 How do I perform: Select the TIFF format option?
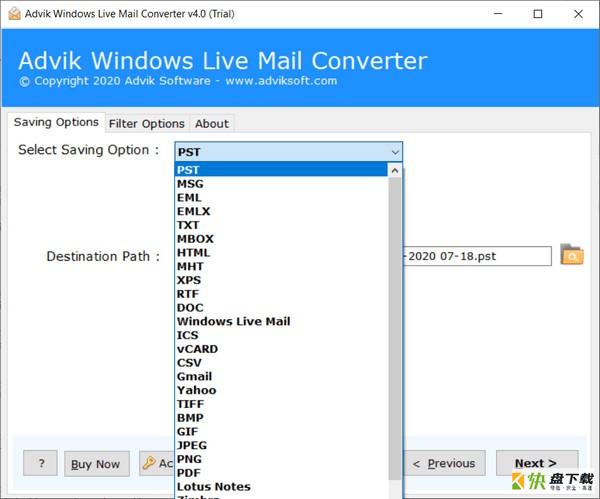[x=281, y=404]
